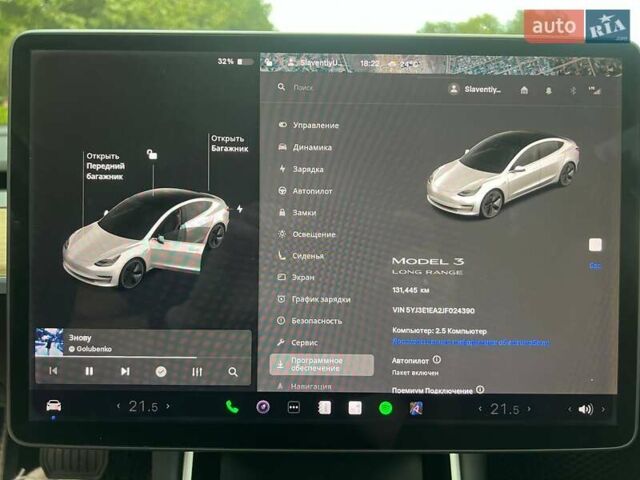Toggle the door lock icon above the car

coord(151,154)
